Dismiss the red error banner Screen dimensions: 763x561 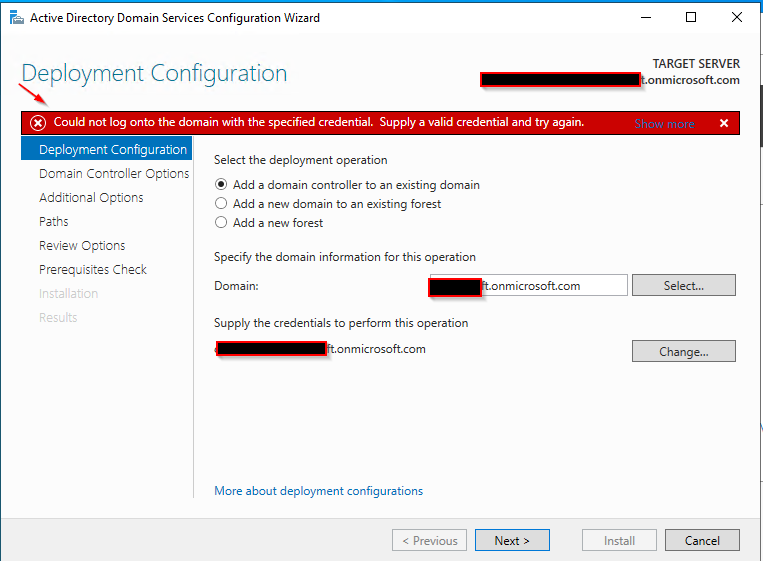point(724,124)
